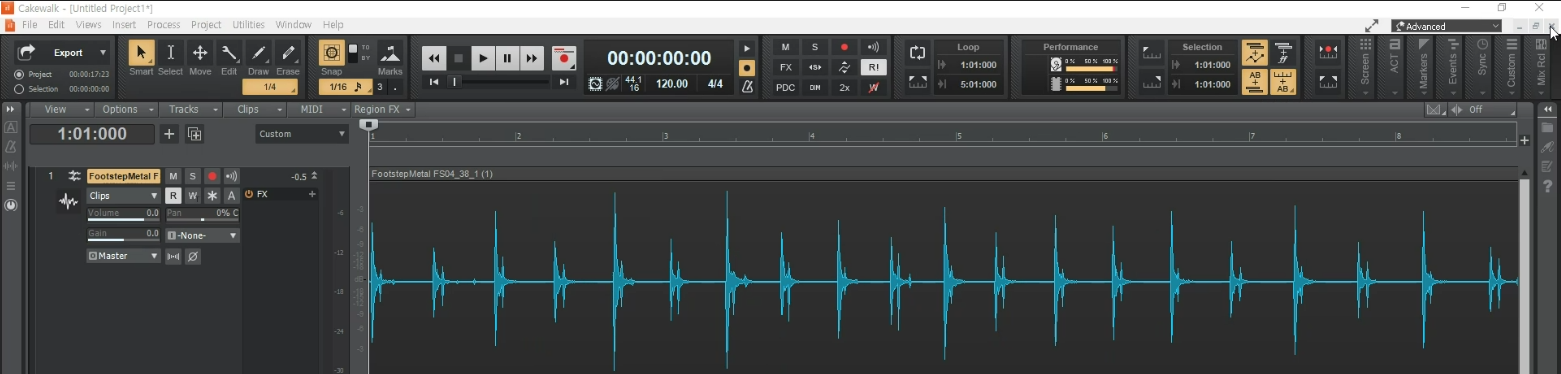This screenshot has height=374, width=1561.
Task: Click the add track folder icon
Action: [194, 134]
